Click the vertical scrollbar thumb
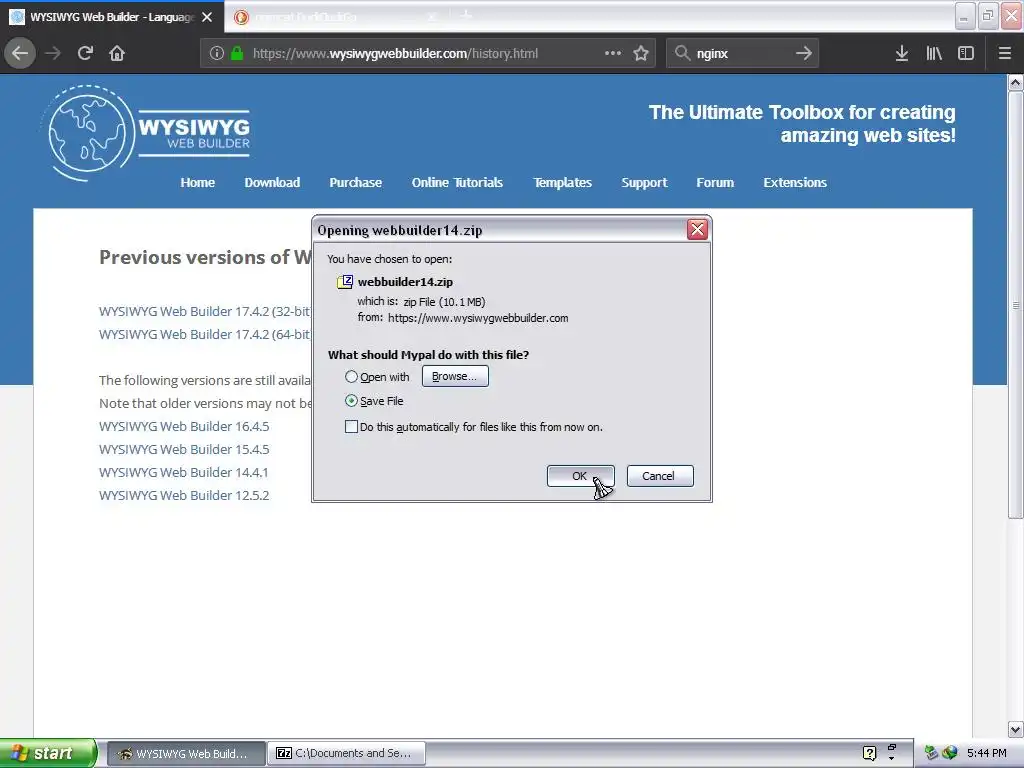Image resolution: width=1024 pixels, height=768 pixels. pyautogui.click(x=1015, y=305)
